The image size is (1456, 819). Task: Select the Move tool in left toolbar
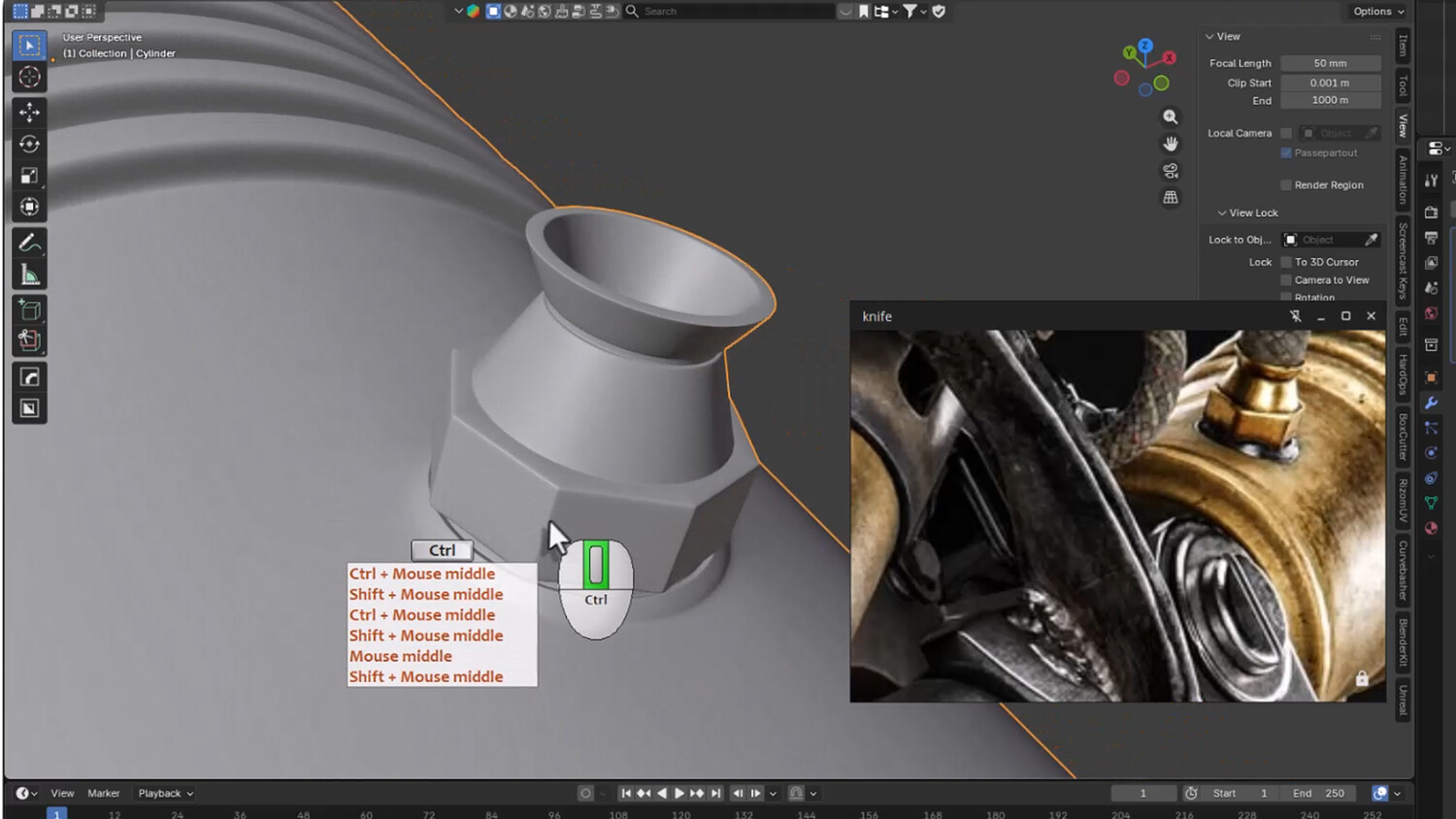(x=29, y=112)
